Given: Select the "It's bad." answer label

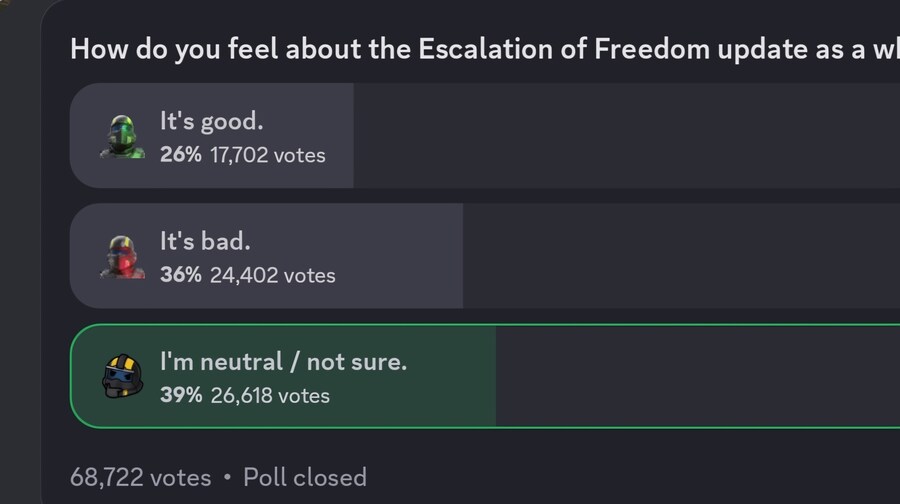Looking at the screenshot, I should 205,241.
